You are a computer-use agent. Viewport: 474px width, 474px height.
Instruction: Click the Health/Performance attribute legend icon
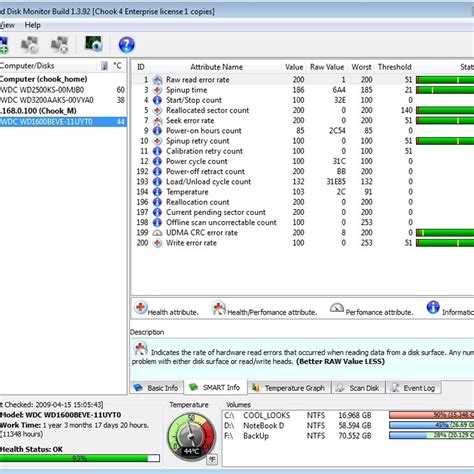pos(219,307)
